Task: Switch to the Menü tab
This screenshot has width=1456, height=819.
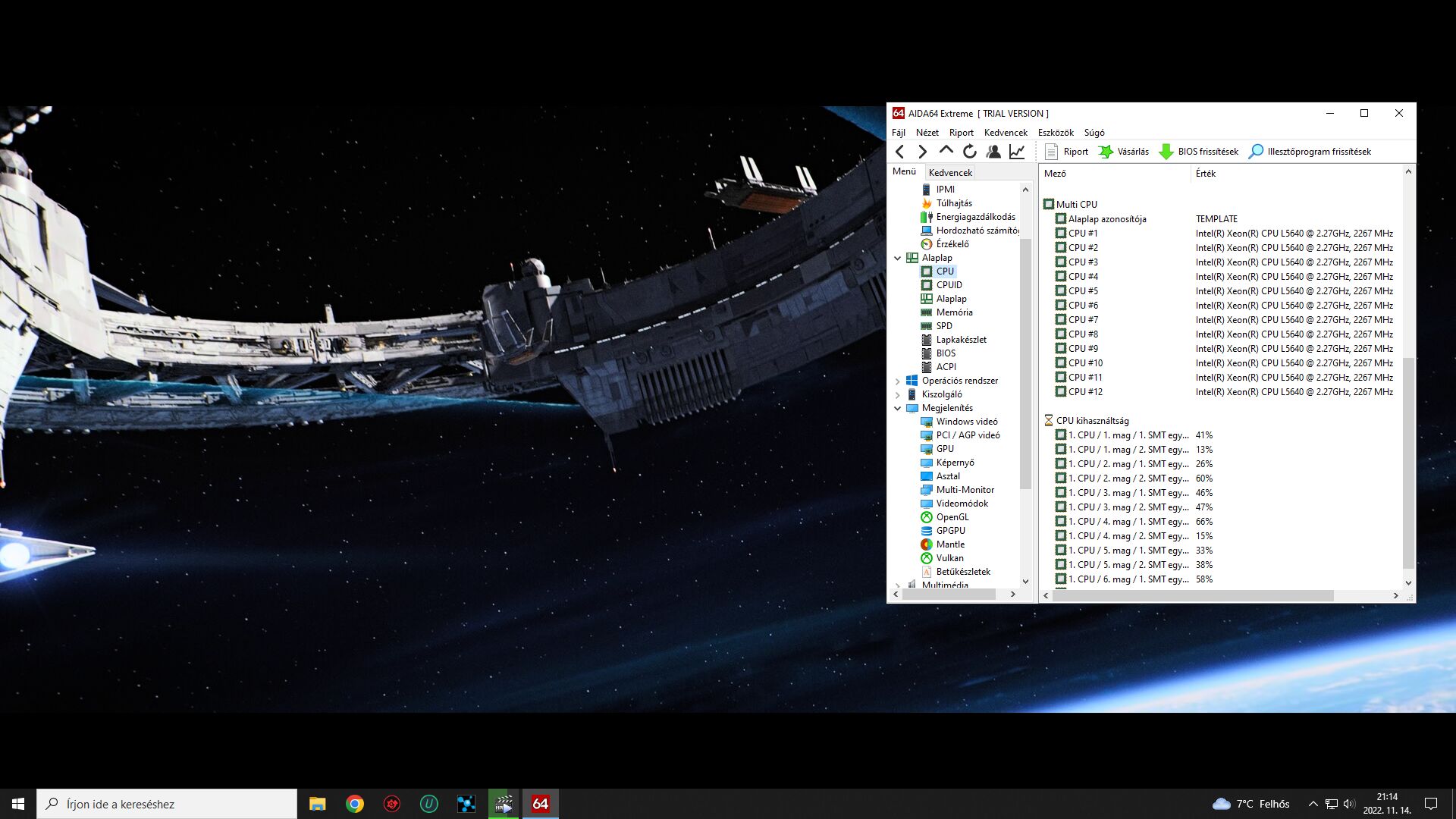Action: [904, 171]
